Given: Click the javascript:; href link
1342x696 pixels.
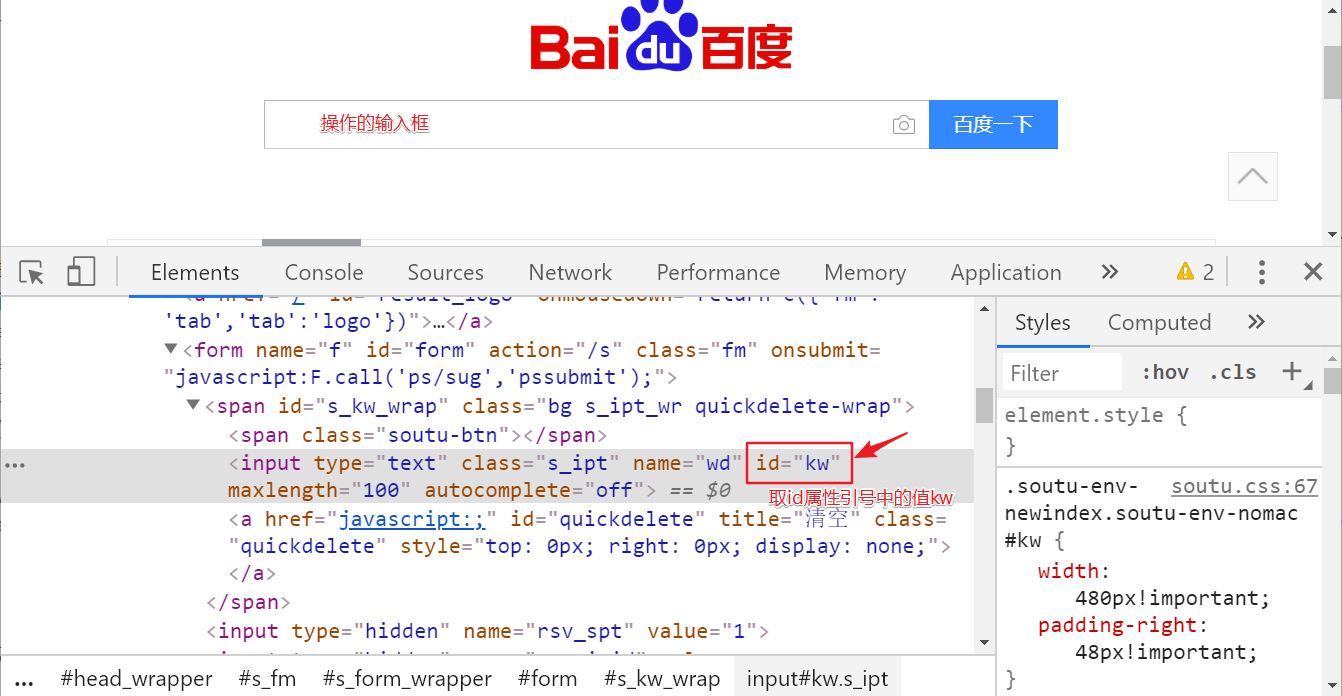Looking at the screenshot, I should pyautogui.click(x=412, y=518).
